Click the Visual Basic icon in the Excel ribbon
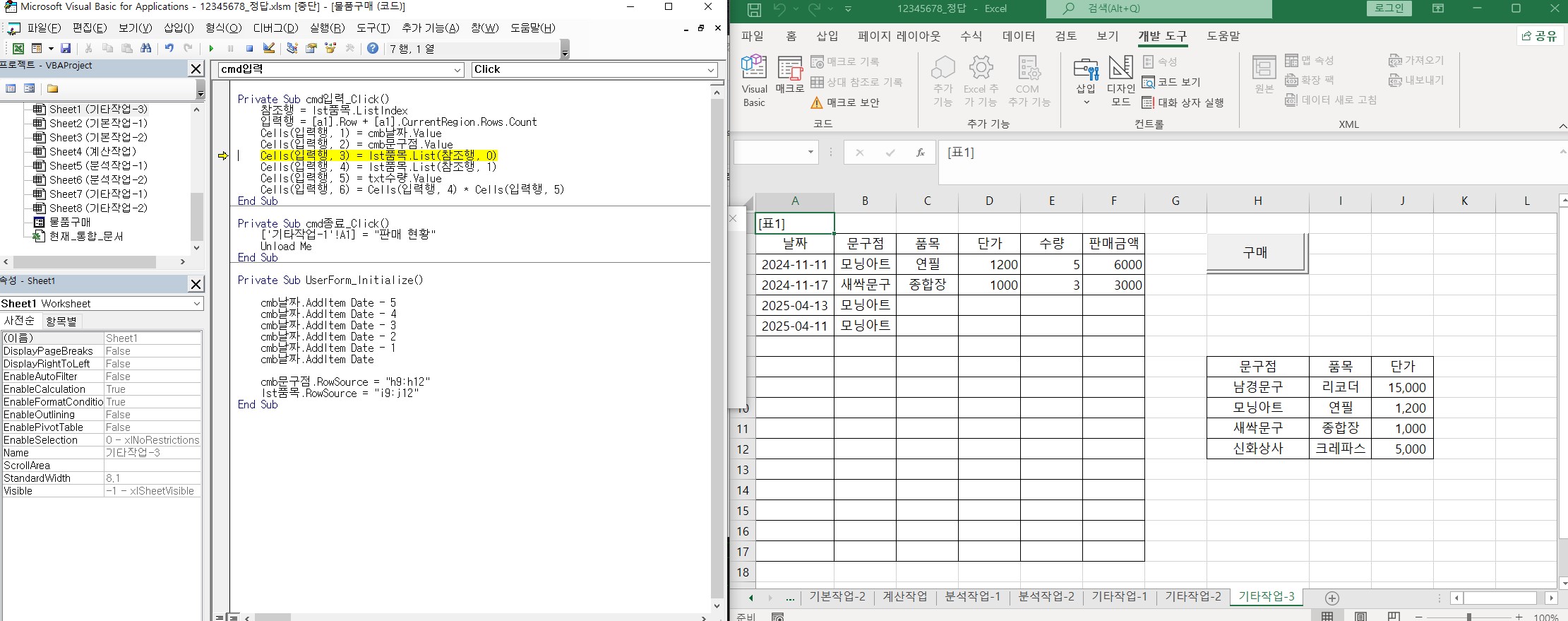This screenshot has height=621, width=1568. (754, 81)
